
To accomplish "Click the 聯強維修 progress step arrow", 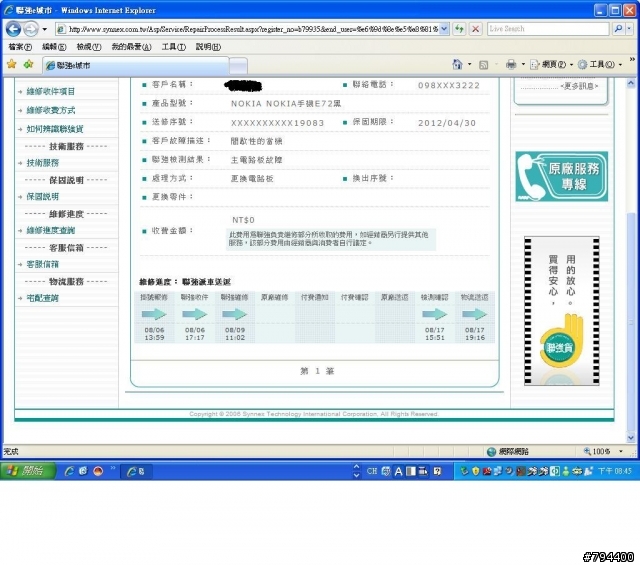I will [x=235, y=314].
